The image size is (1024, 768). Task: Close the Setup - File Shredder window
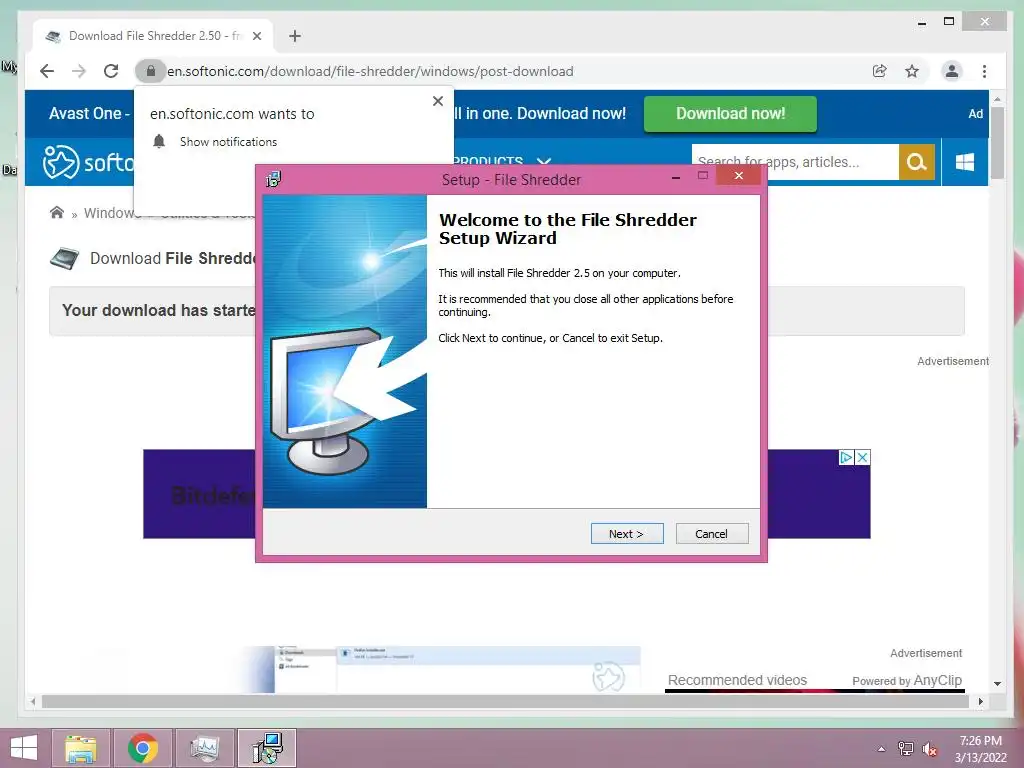(x=739, y=175)
